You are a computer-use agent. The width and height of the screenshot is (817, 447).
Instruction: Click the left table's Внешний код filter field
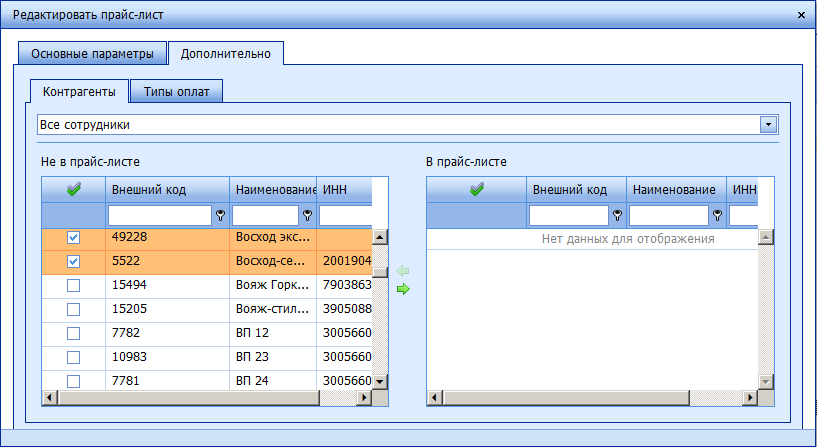click(160, 216)
